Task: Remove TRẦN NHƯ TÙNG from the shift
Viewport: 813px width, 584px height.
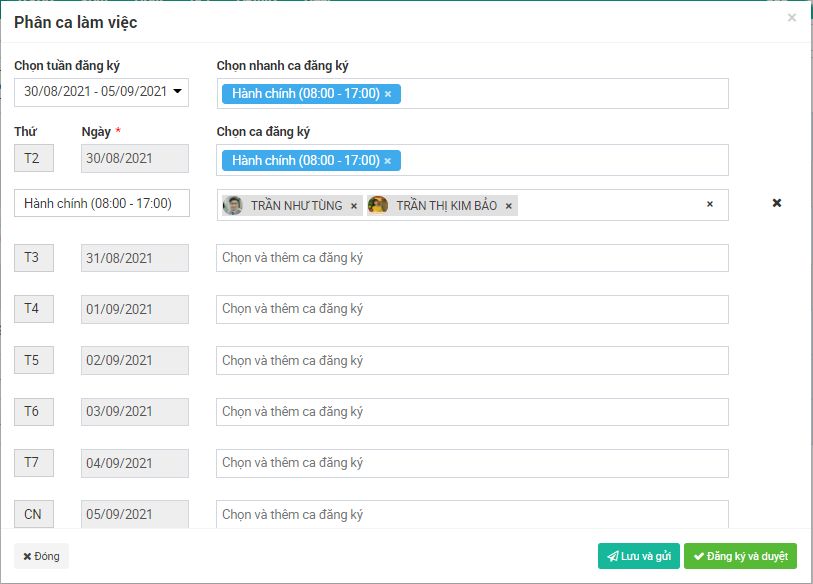Action: 353,206
